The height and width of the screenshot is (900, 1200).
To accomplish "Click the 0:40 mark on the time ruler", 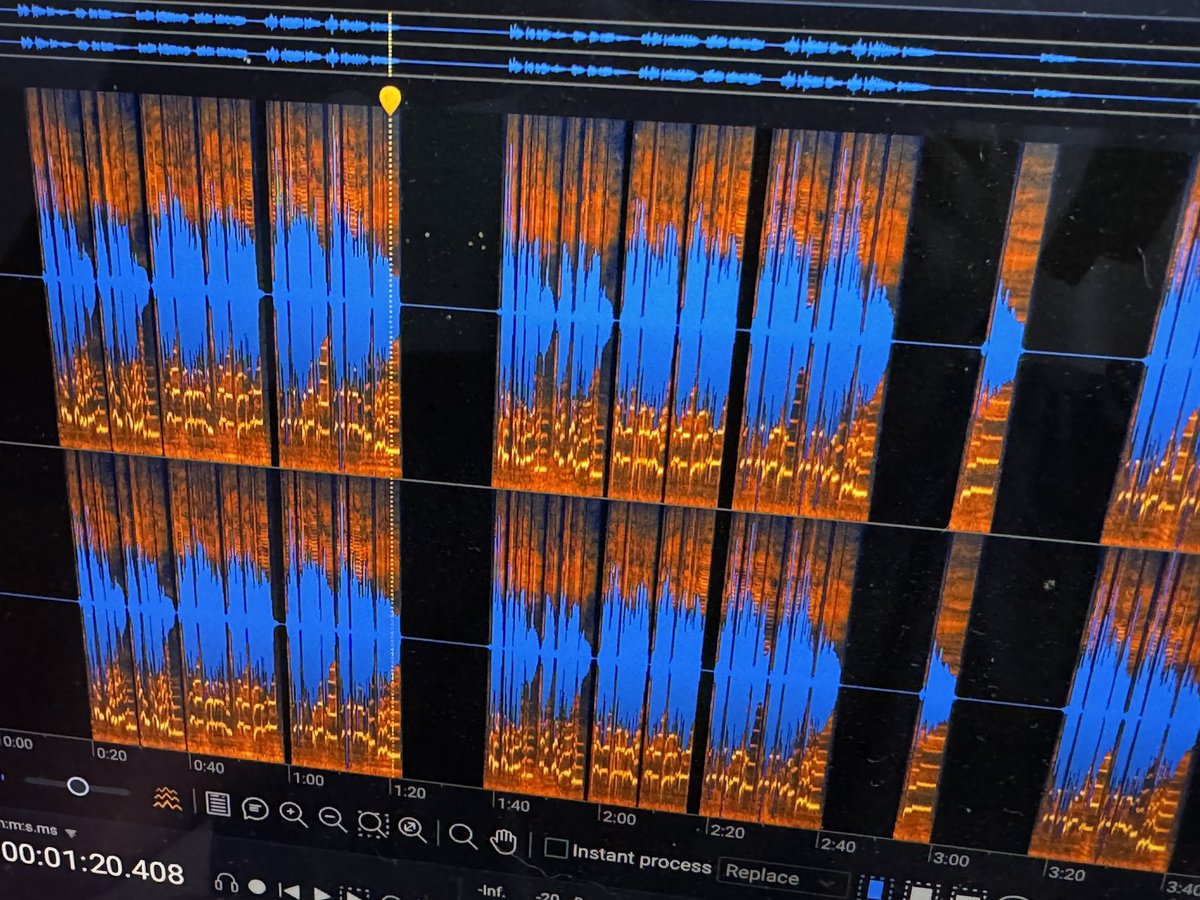I will pyautogui.click(x=208, y=765).
